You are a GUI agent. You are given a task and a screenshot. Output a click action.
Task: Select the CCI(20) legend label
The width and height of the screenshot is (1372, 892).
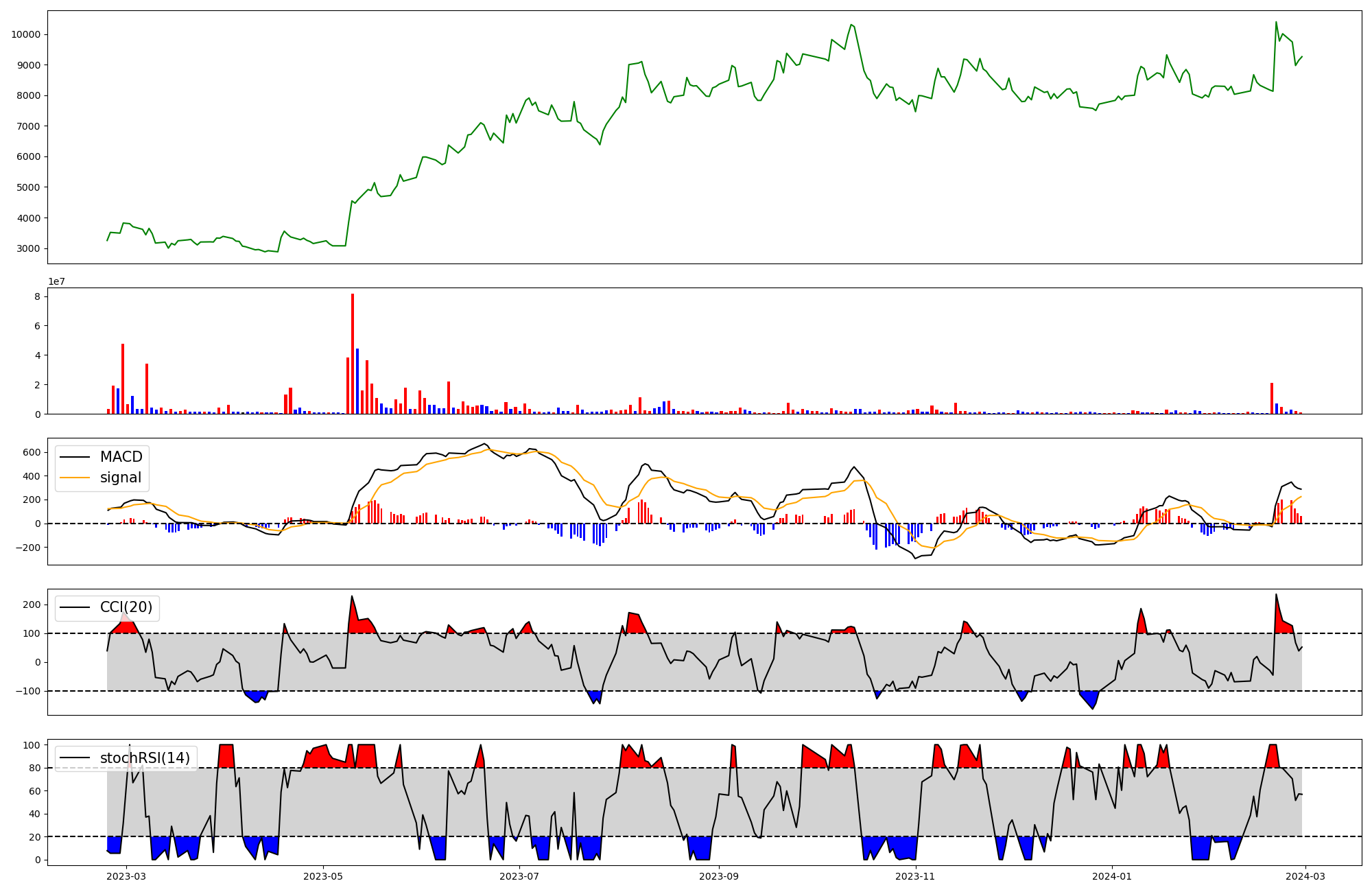[x=126, y=607]
